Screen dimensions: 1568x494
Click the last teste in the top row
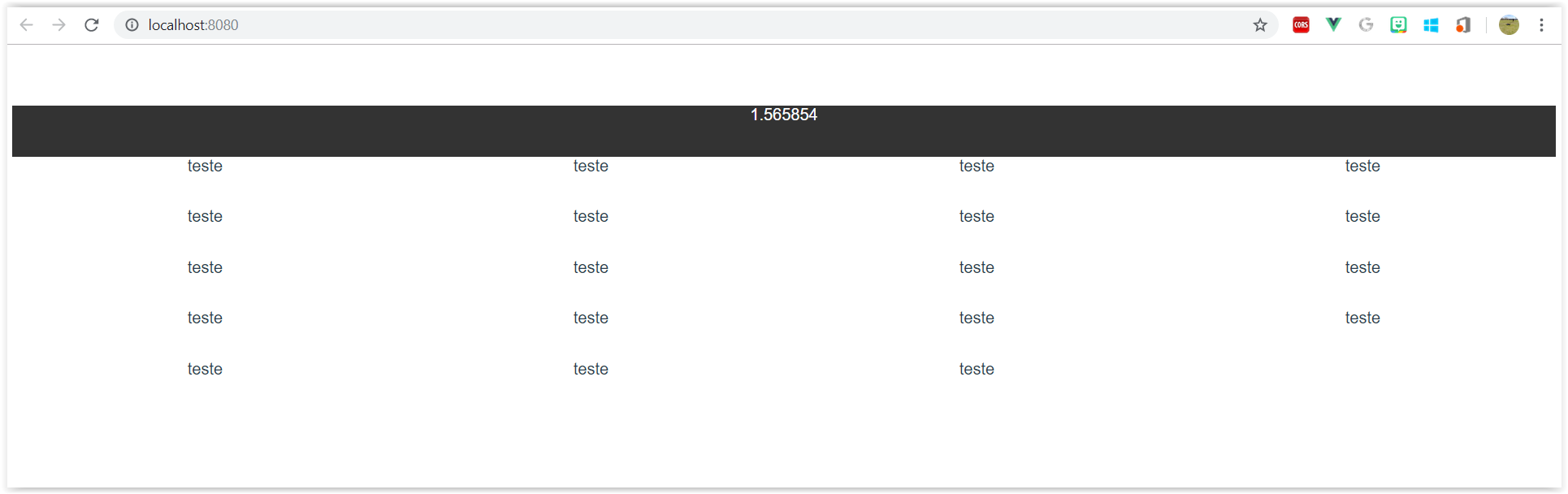[x=1362, y=166]
